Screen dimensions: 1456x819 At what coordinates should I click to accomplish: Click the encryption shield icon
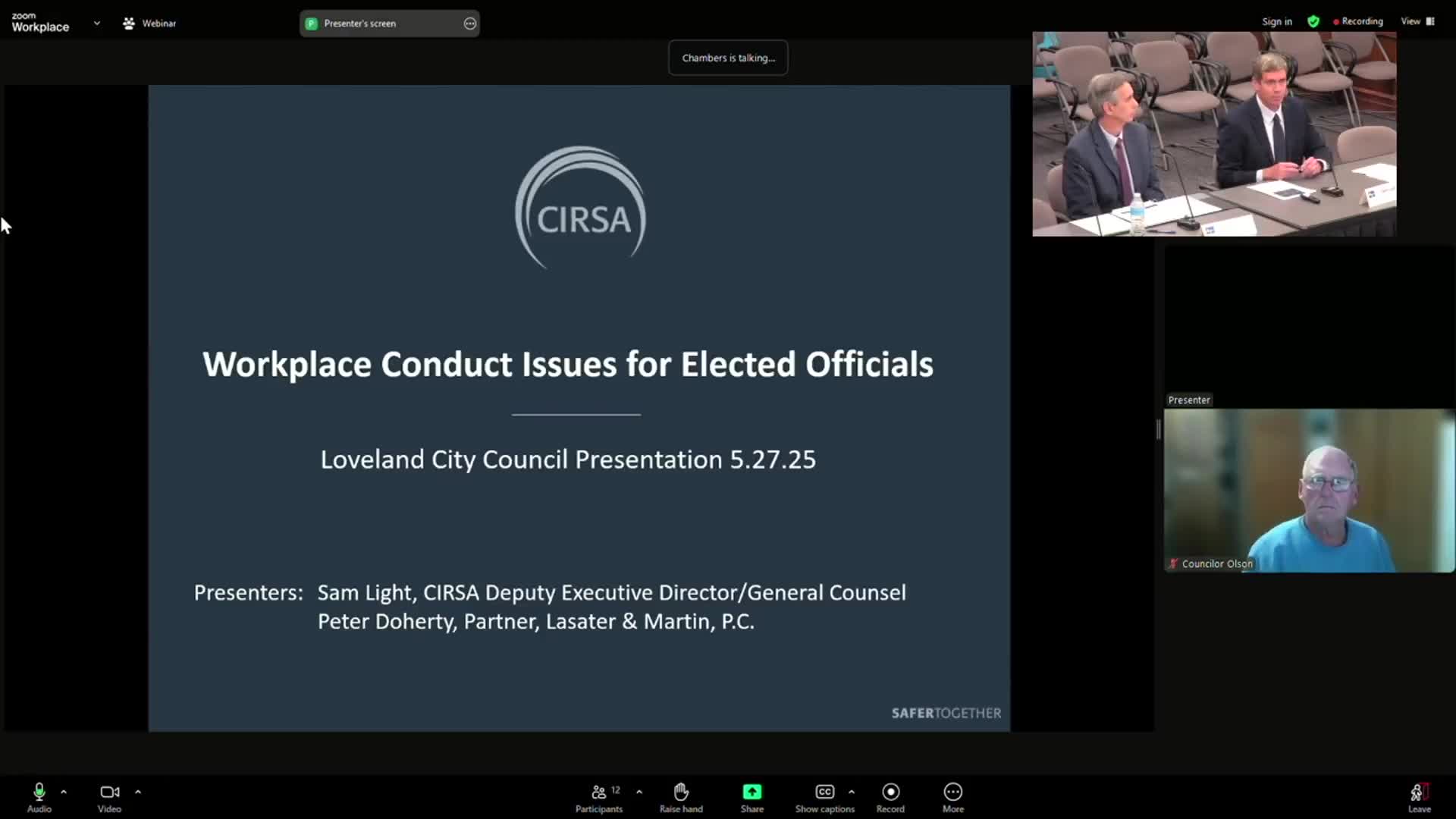(1313, 22)
